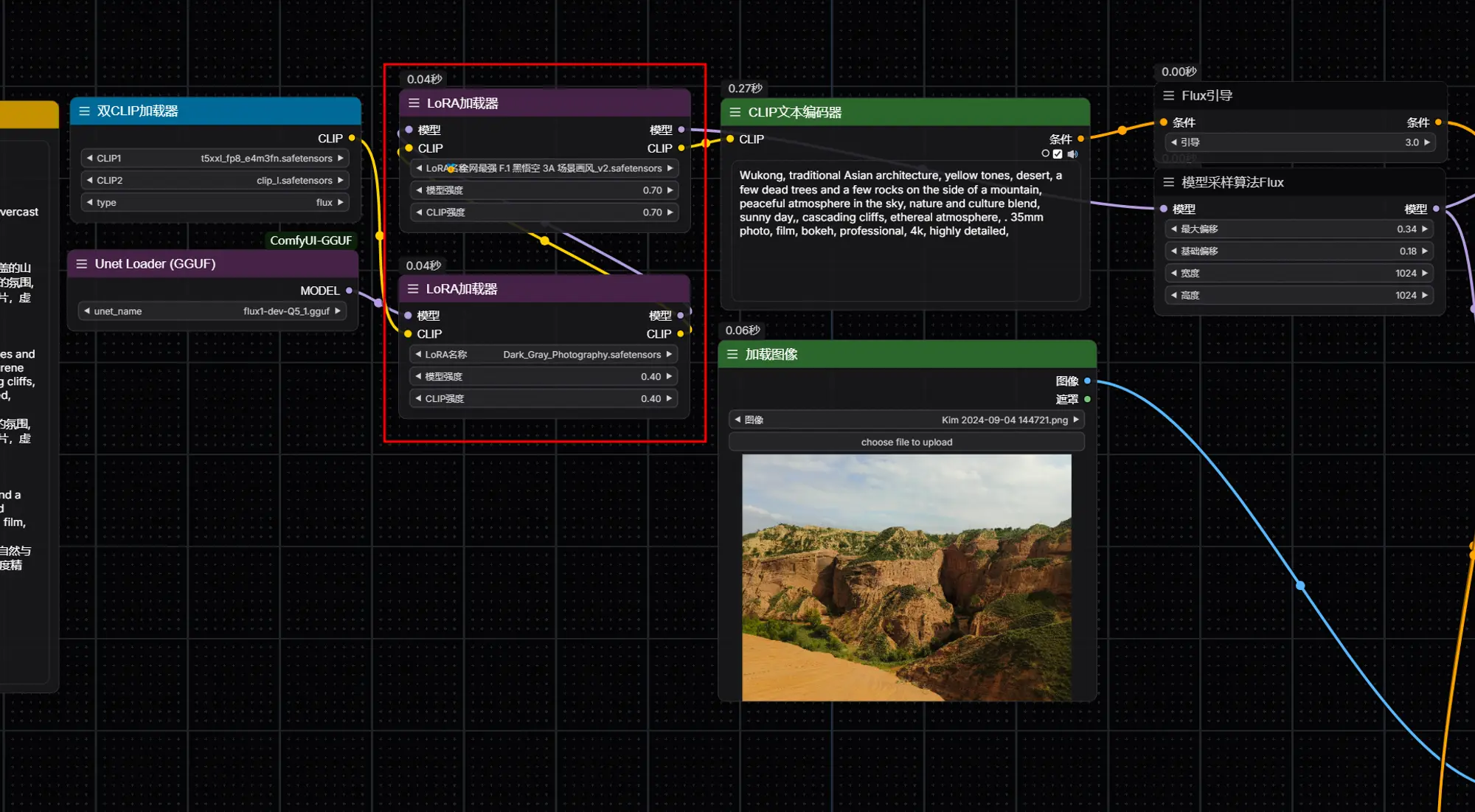
Task: Open ComfyUI-GGUF menu label
Action: [x=308, y=239]
